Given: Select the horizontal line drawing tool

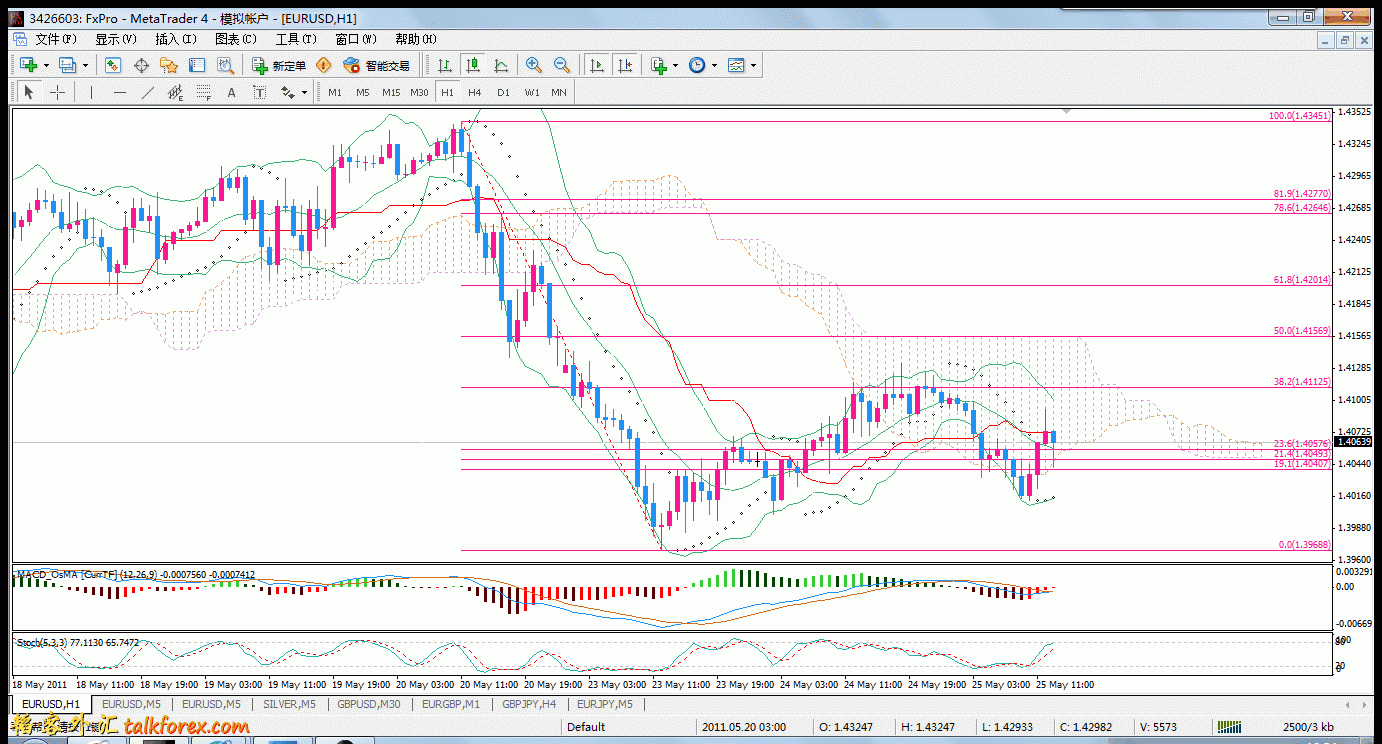Looking at the screenshot, I should (x=120, y=92).
